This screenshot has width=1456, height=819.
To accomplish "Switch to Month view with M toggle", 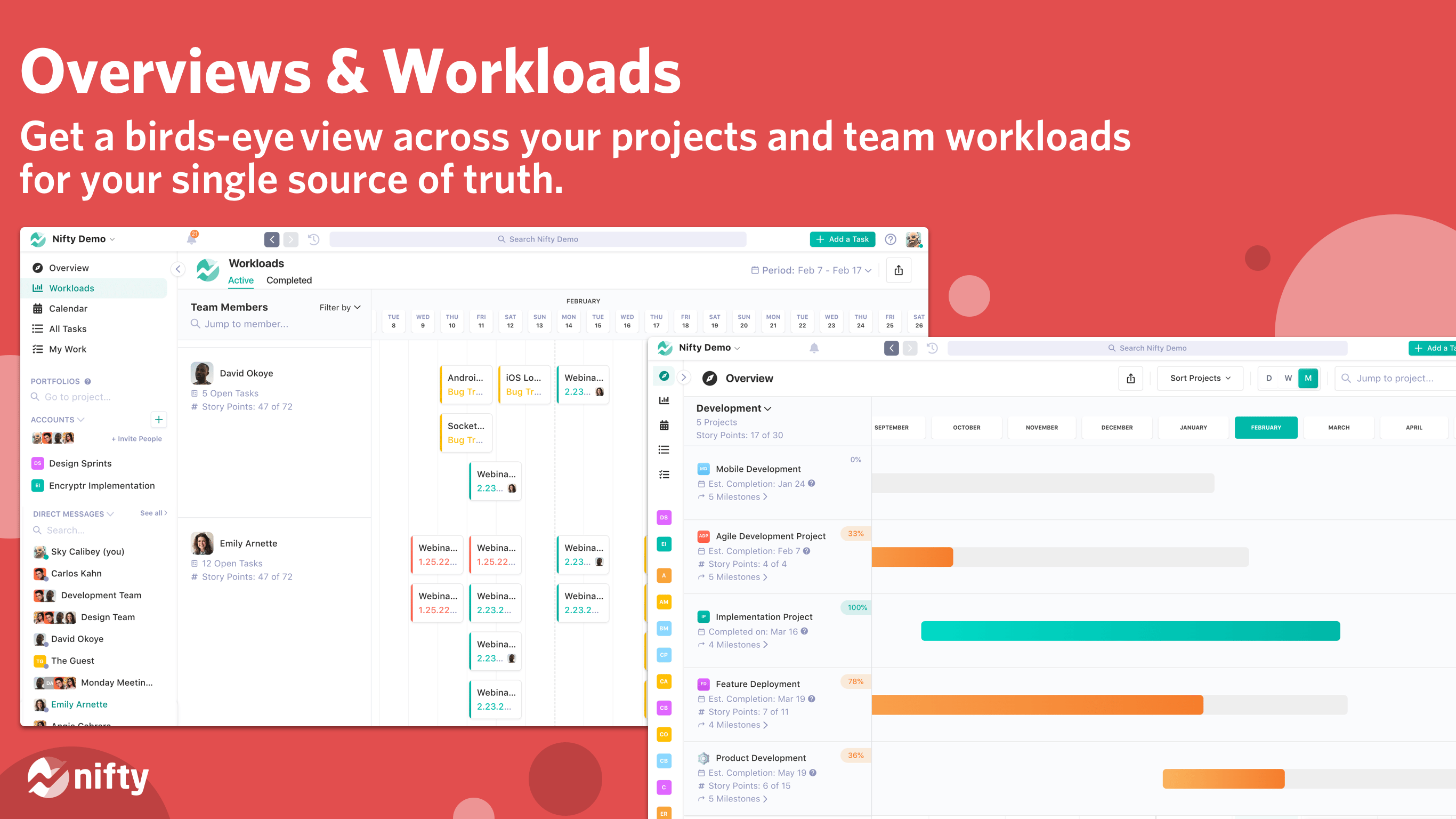I will point(1308,379).
